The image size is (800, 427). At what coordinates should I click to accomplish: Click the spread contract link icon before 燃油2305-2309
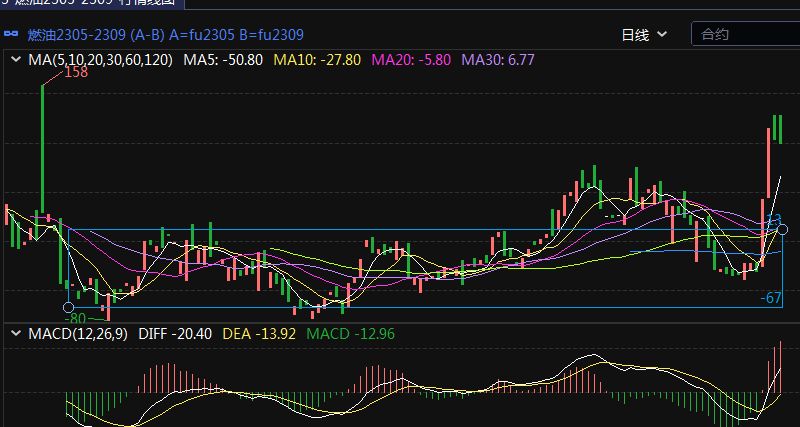[x=13, y=35]
